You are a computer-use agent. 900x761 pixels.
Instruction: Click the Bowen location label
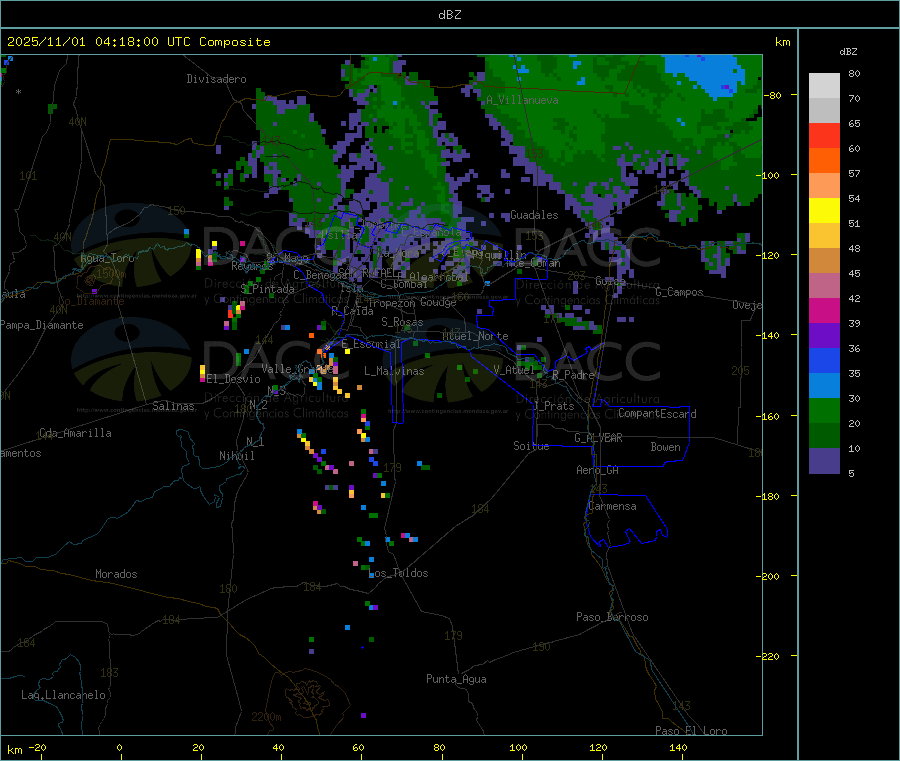665,447
